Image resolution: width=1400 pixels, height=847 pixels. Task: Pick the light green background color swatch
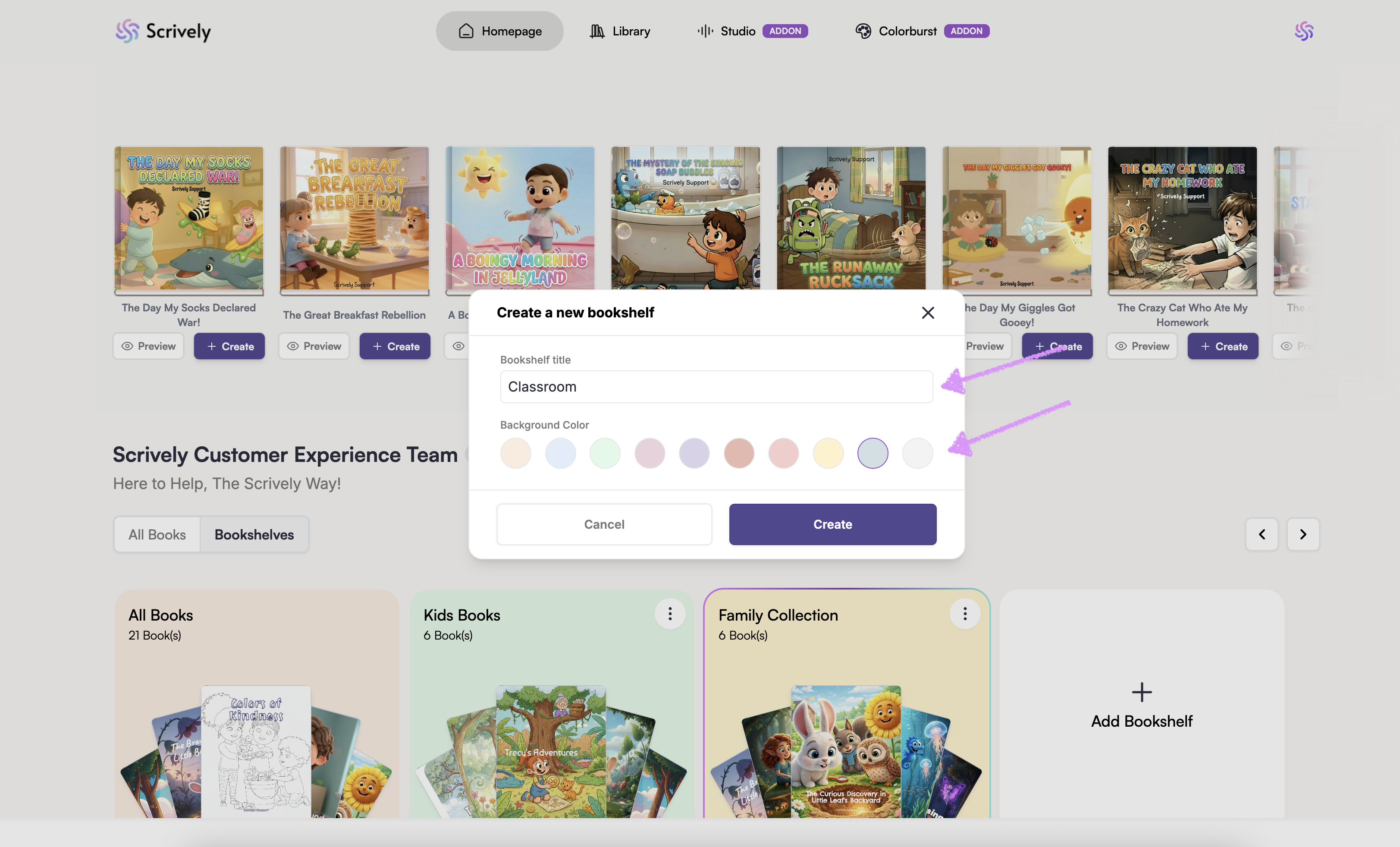(605, 453)
